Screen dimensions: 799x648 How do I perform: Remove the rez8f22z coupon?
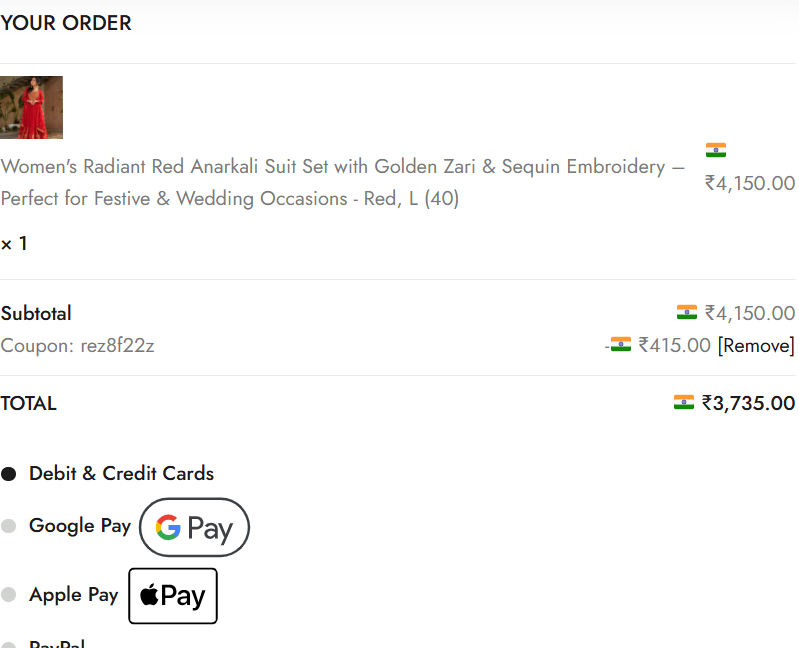point(756,346)
